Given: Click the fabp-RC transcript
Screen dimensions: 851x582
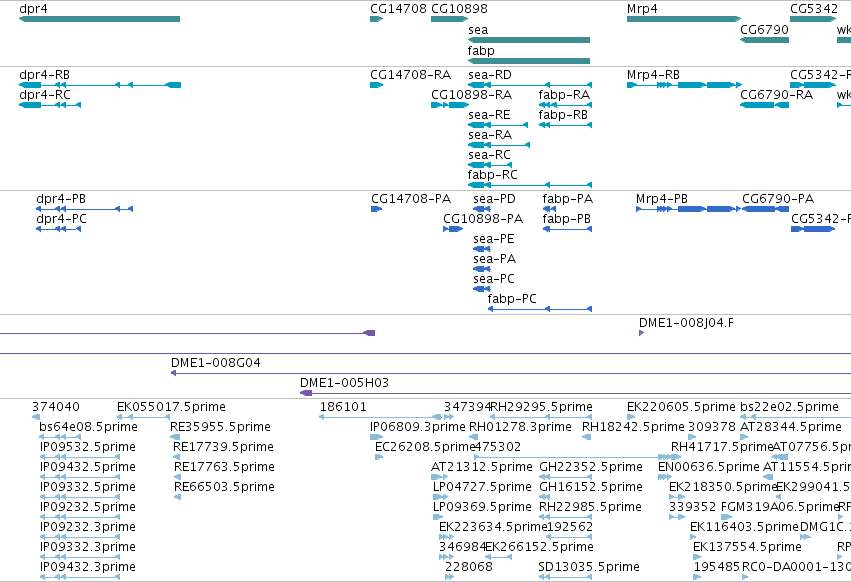Looking at the screenshot, I should [530, 185].
